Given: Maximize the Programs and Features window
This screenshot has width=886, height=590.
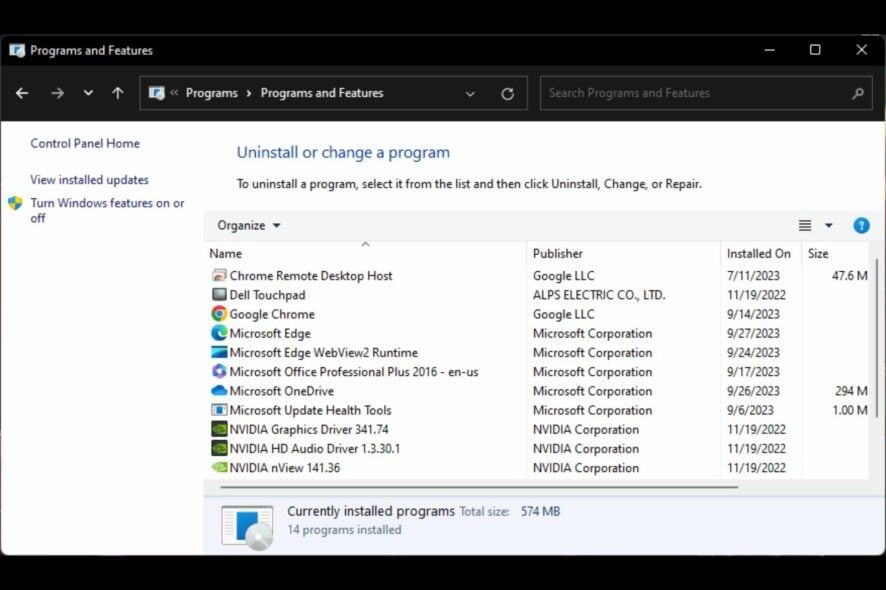Looking at the screenshot, I should click(x=815, y=50).
